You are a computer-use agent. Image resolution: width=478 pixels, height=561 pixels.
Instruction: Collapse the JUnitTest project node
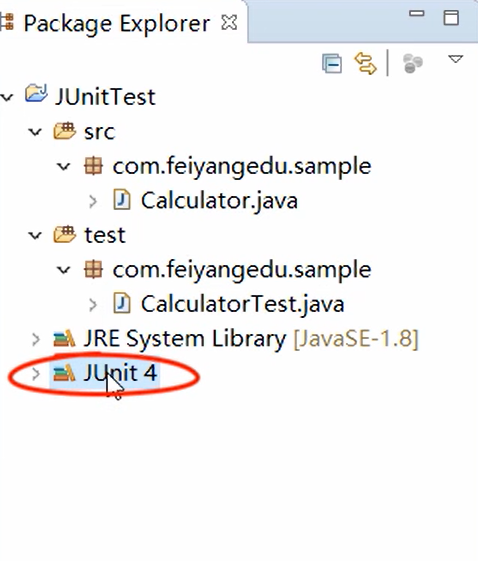tap(7, 97)
